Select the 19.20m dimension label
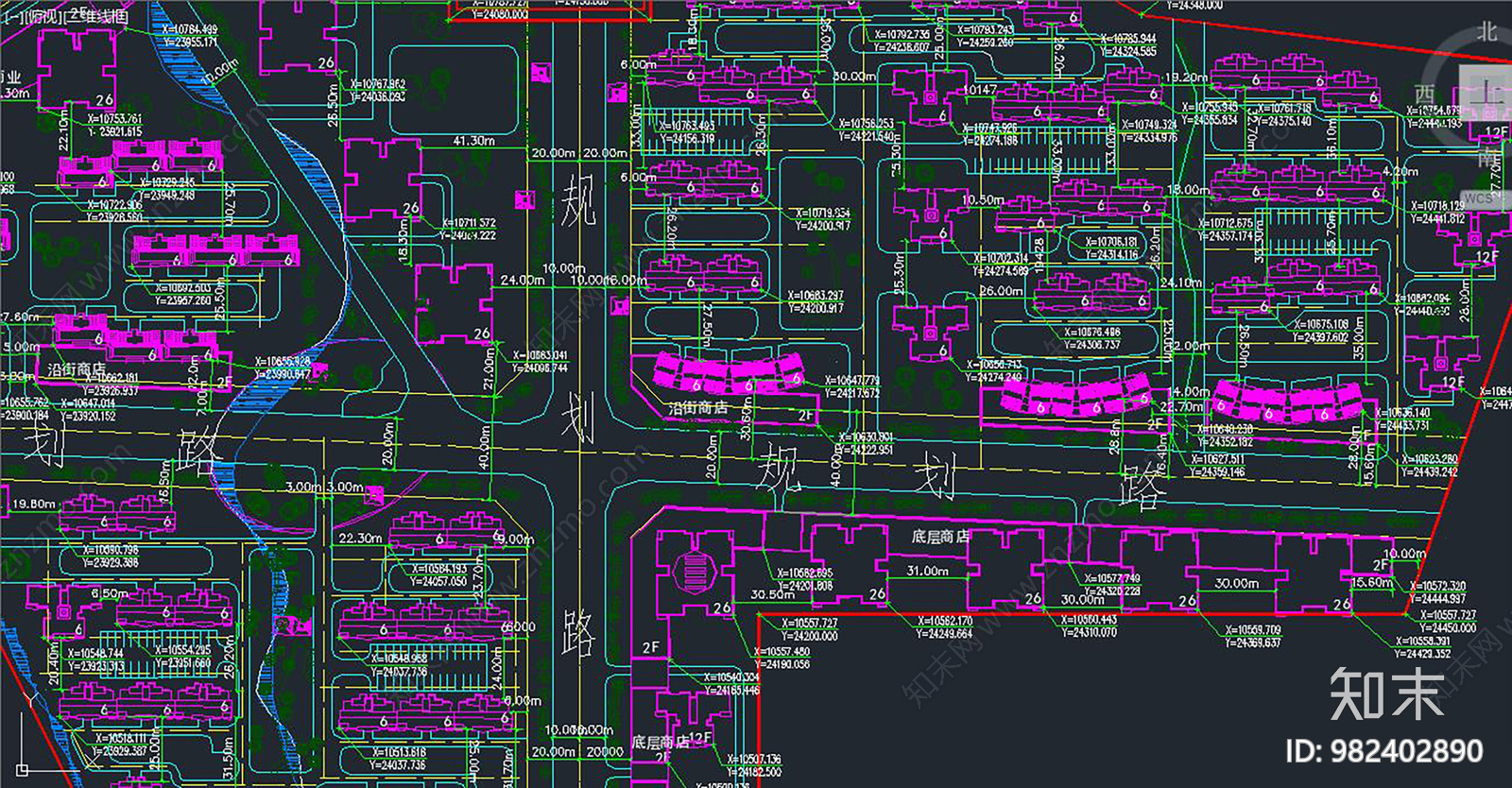The image size is (1512, 788). 1187,77
